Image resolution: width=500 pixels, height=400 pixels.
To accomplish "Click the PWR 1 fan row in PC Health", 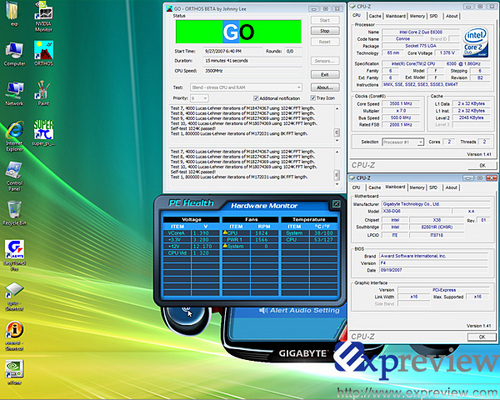I will pos(250,240).
